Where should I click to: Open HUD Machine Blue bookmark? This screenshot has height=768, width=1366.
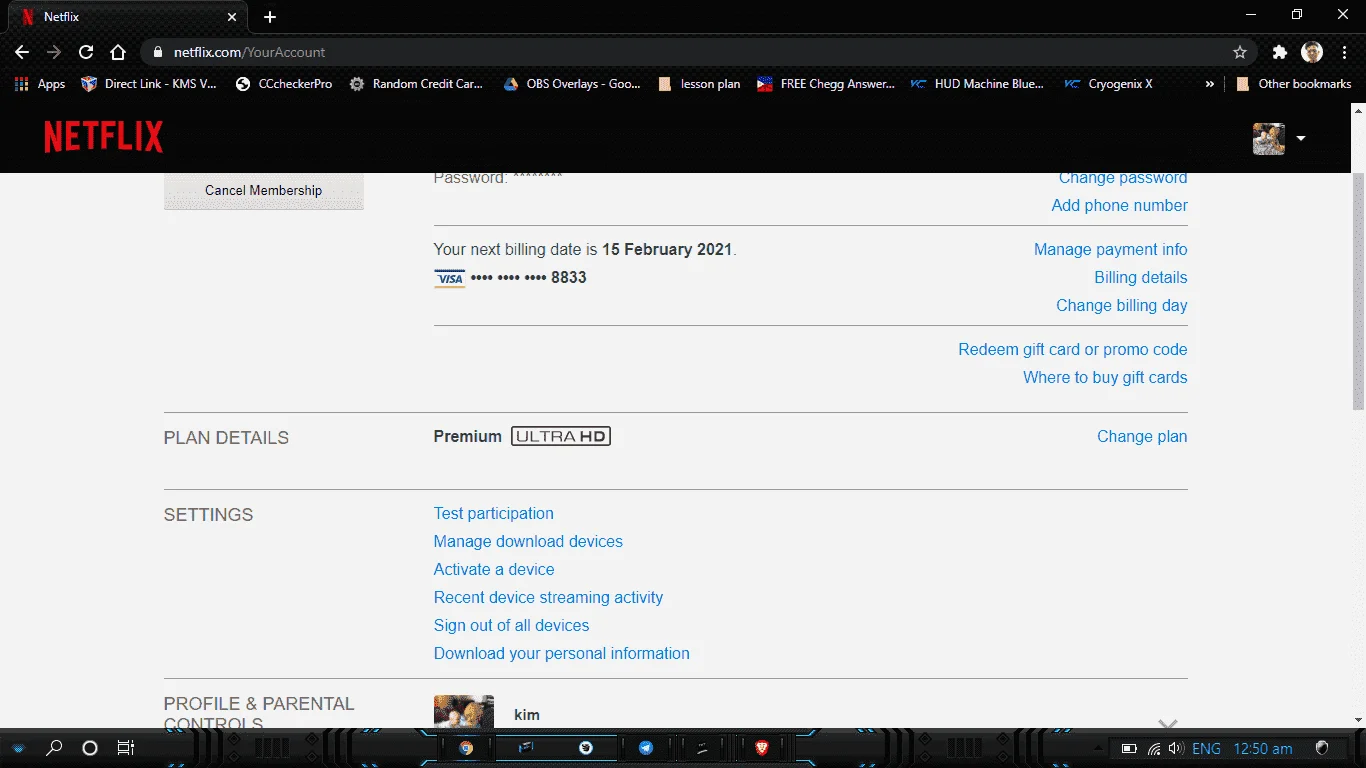[977, 84]
